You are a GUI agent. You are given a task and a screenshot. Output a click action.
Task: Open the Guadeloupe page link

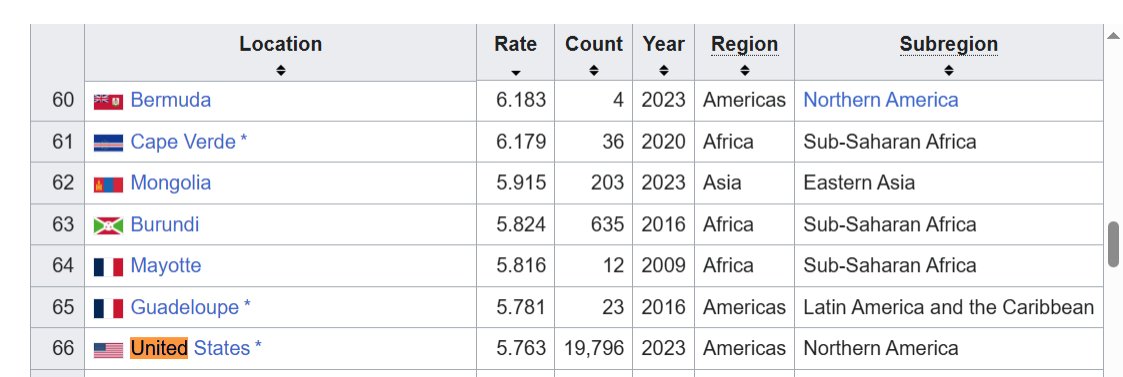185,307
